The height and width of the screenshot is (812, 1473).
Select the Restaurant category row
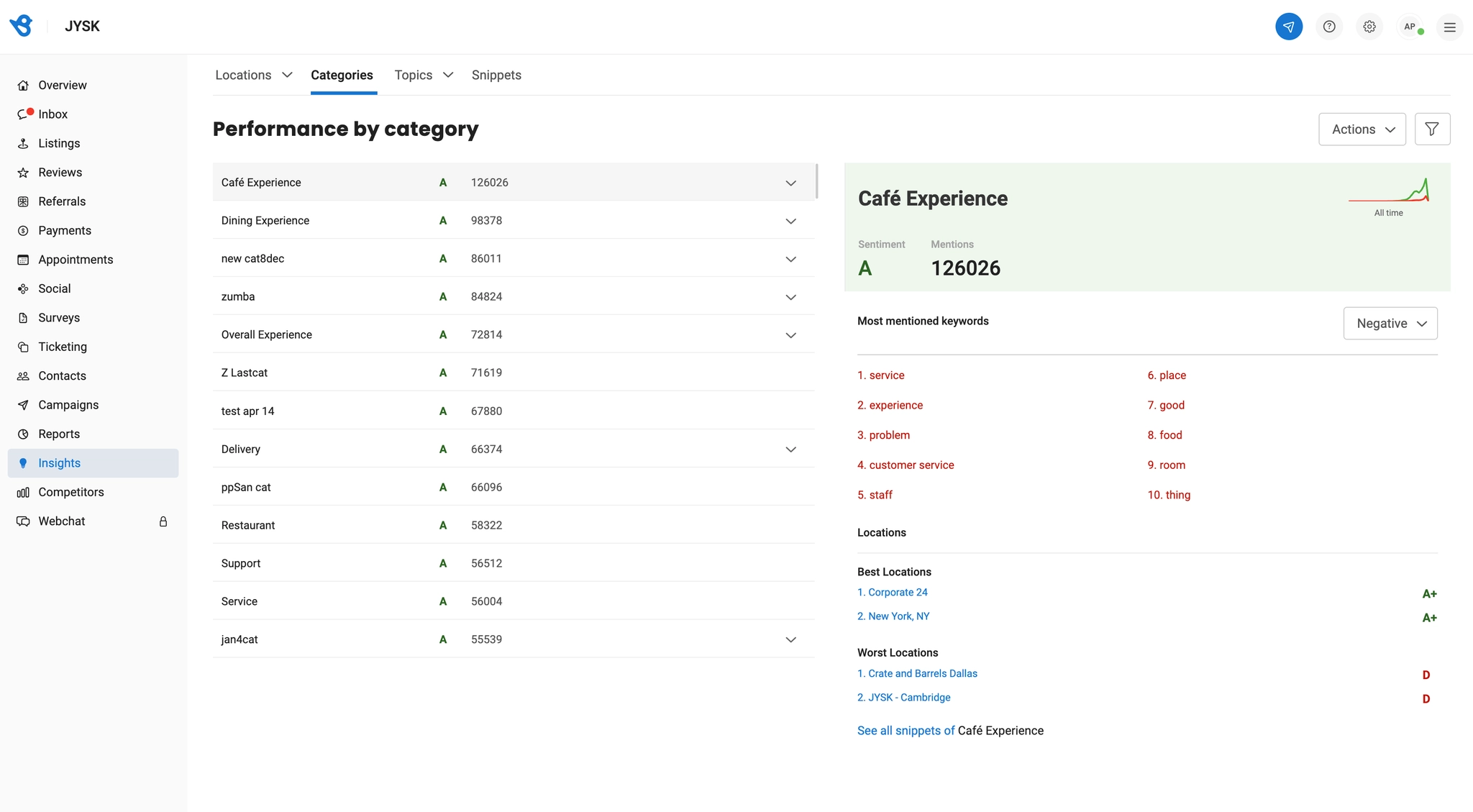[514, 525]
